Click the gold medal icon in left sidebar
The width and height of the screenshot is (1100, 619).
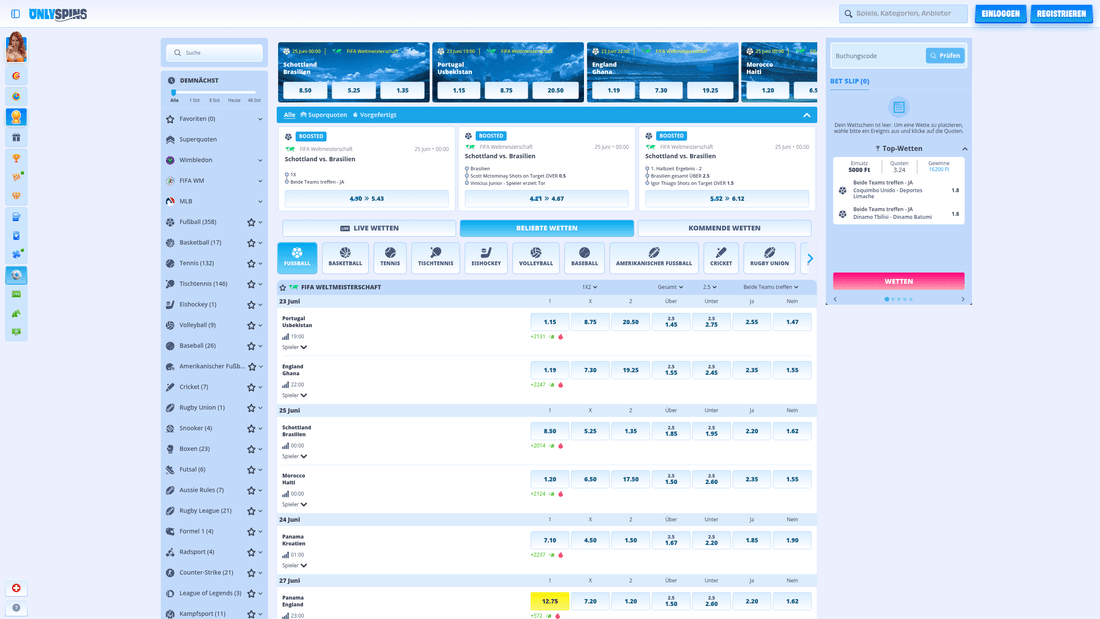click(16, 117)
